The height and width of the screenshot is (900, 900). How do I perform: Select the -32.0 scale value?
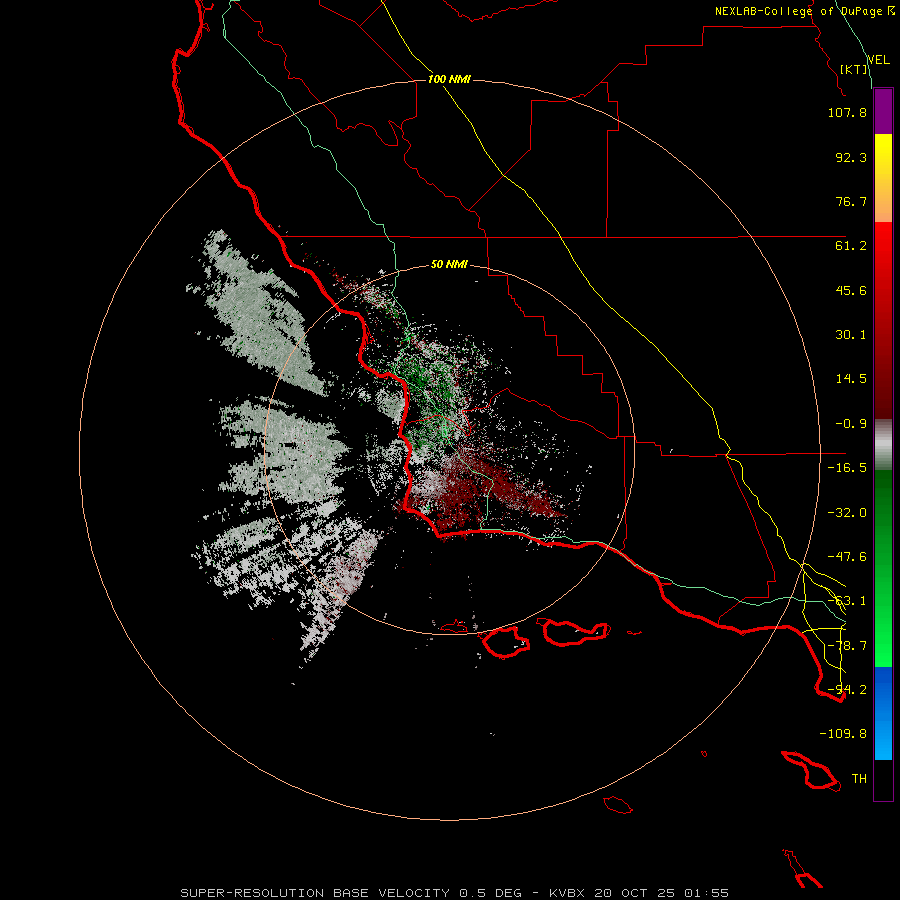tap(847, 513)
